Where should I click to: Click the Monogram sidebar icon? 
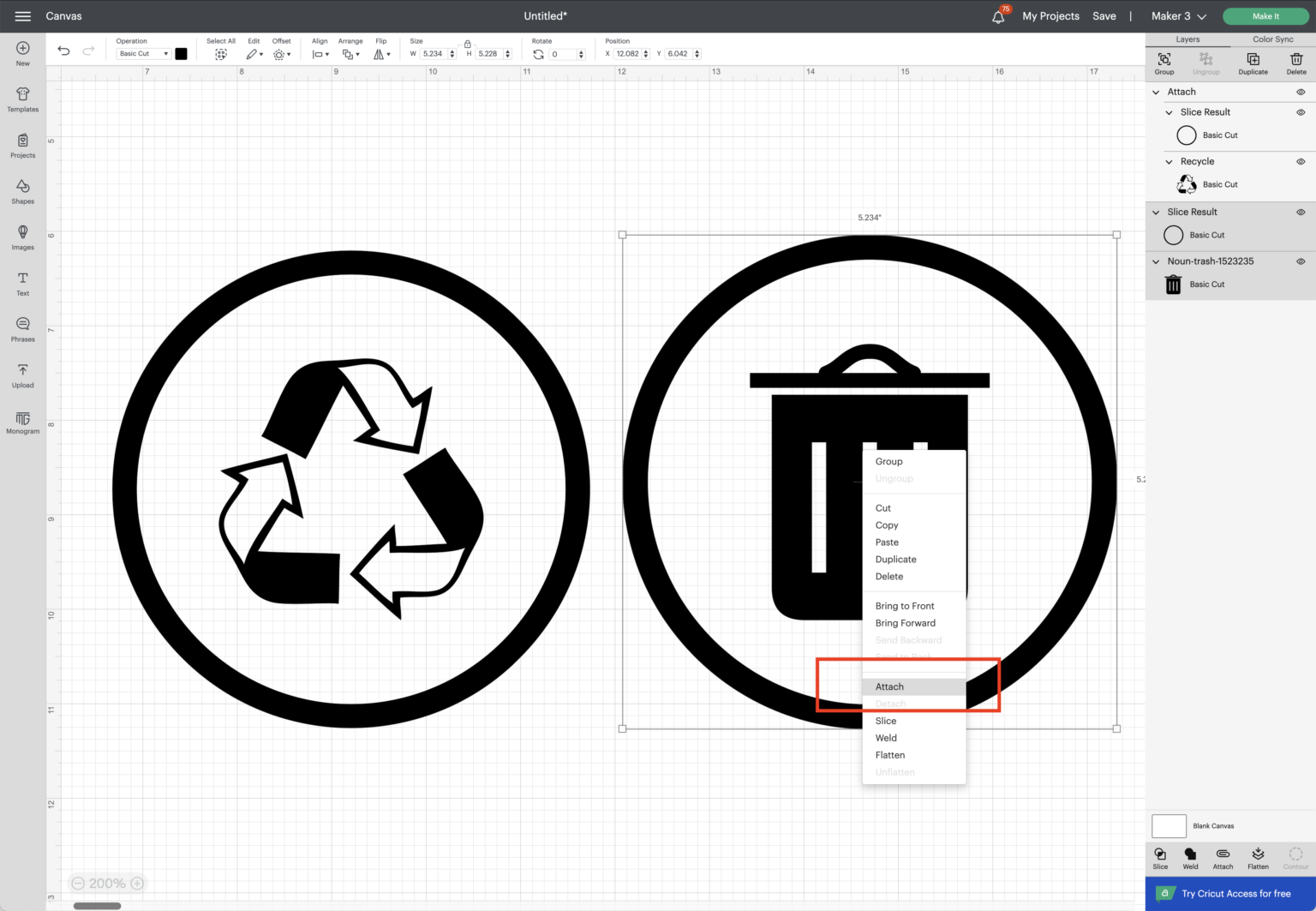(23, 422)
